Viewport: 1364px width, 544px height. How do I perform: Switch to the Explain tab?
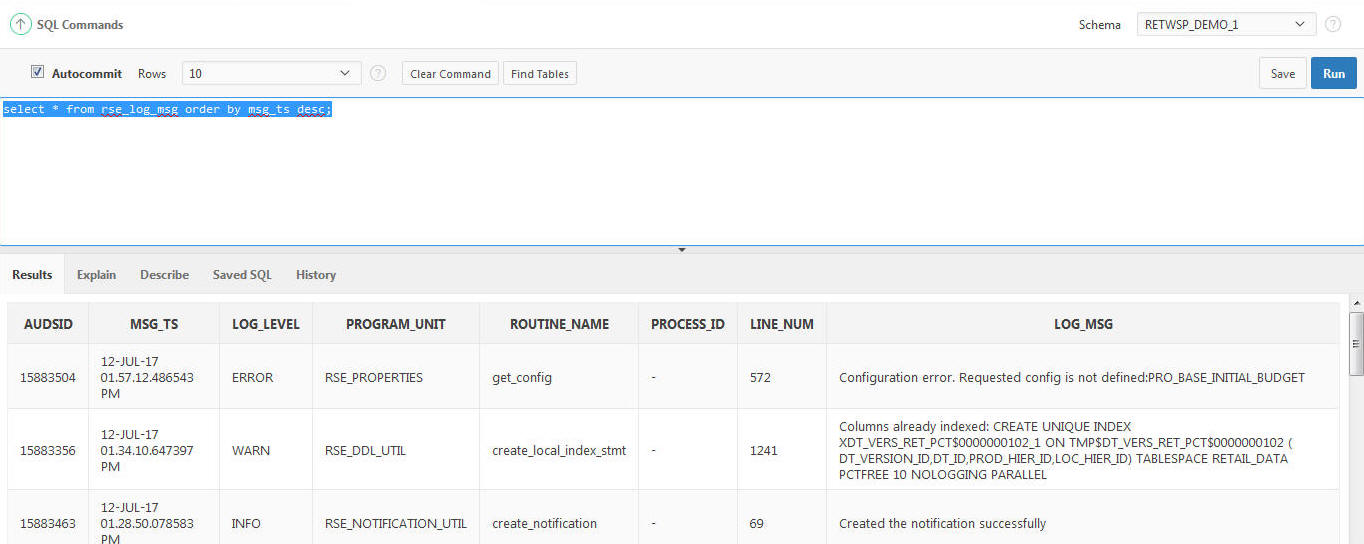pos(96,274)
